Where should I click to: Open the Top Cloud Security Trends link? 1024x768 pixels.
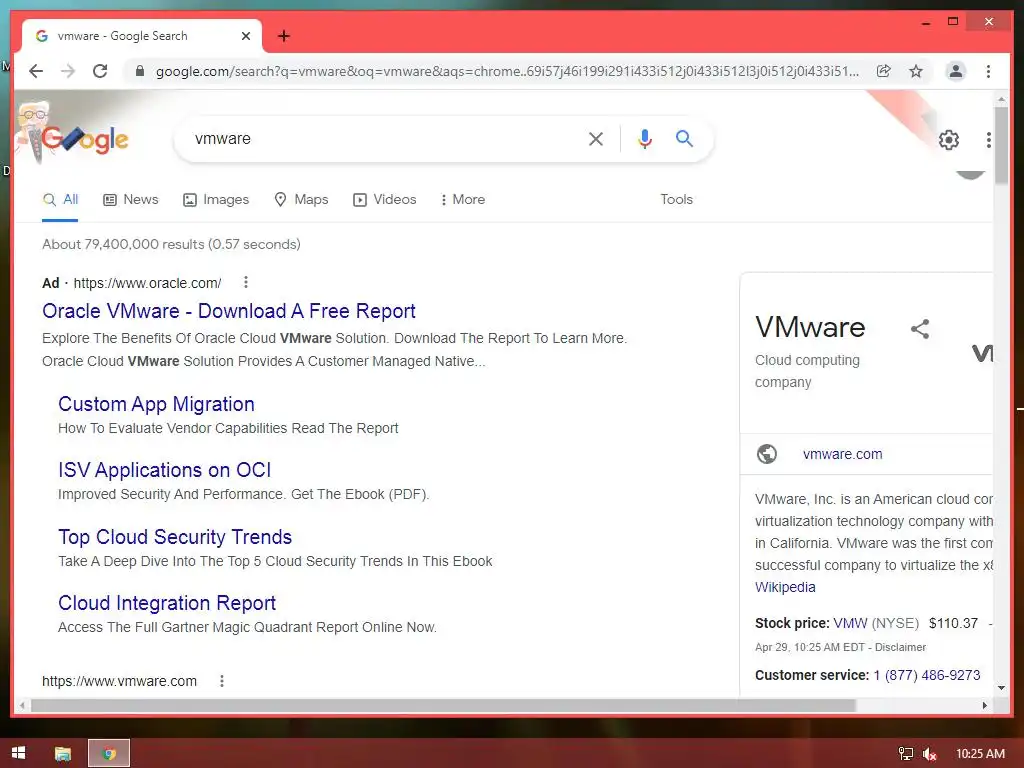pos(175,537)
